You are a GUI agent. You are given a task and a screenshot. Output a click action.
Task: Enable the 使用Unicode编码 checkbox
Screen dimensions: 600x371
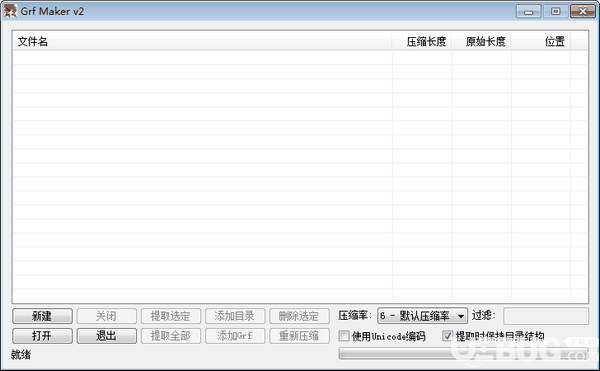click(344, 336)
